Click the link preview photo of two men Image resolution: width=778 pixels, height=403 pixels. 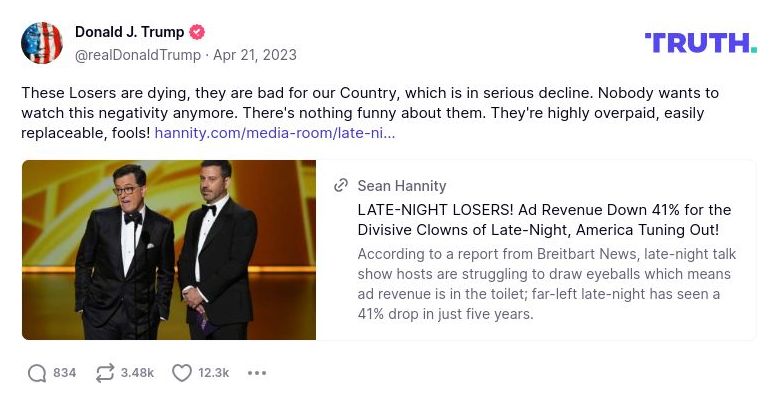coord(169,250)
